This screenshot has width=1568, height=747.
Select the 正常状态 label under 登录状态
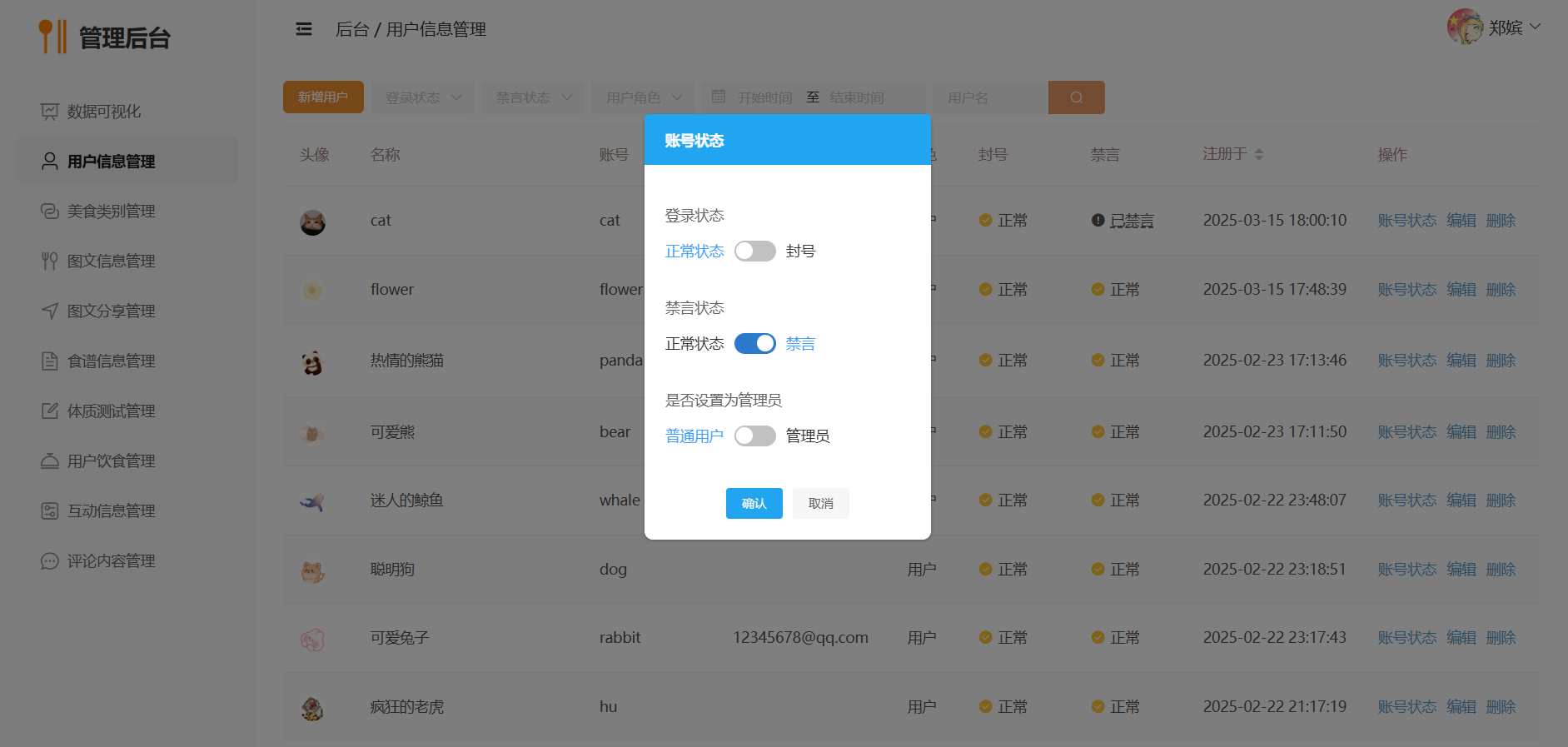coord(694,251)
